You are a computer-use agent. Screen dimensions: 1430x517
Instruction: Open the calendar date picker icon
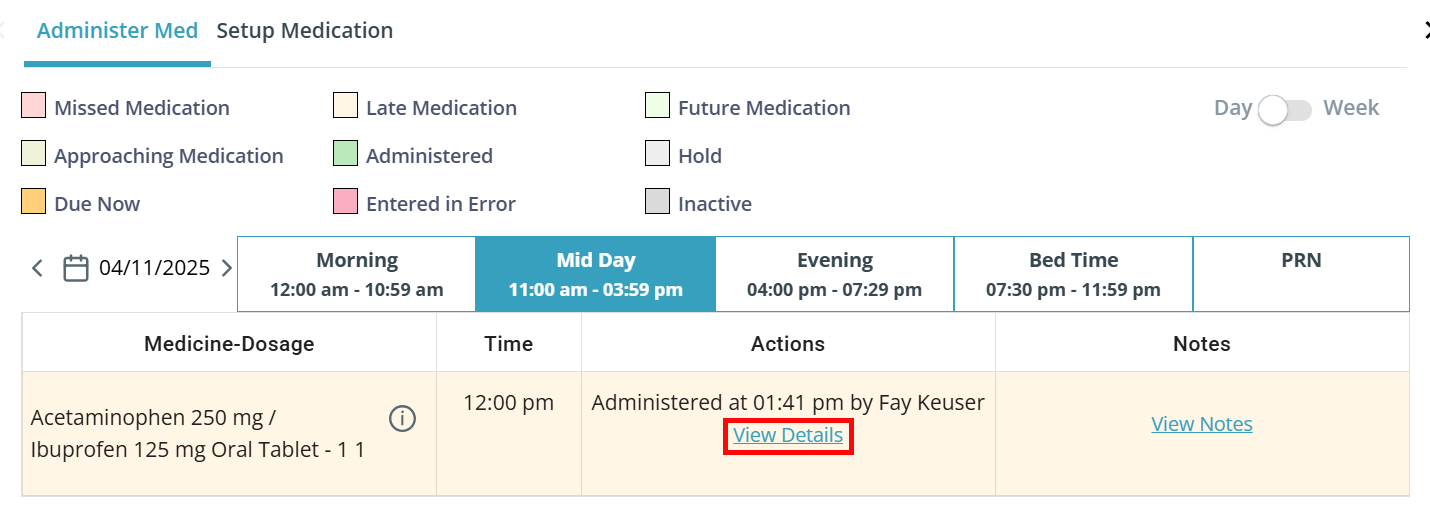click(76, 268)
